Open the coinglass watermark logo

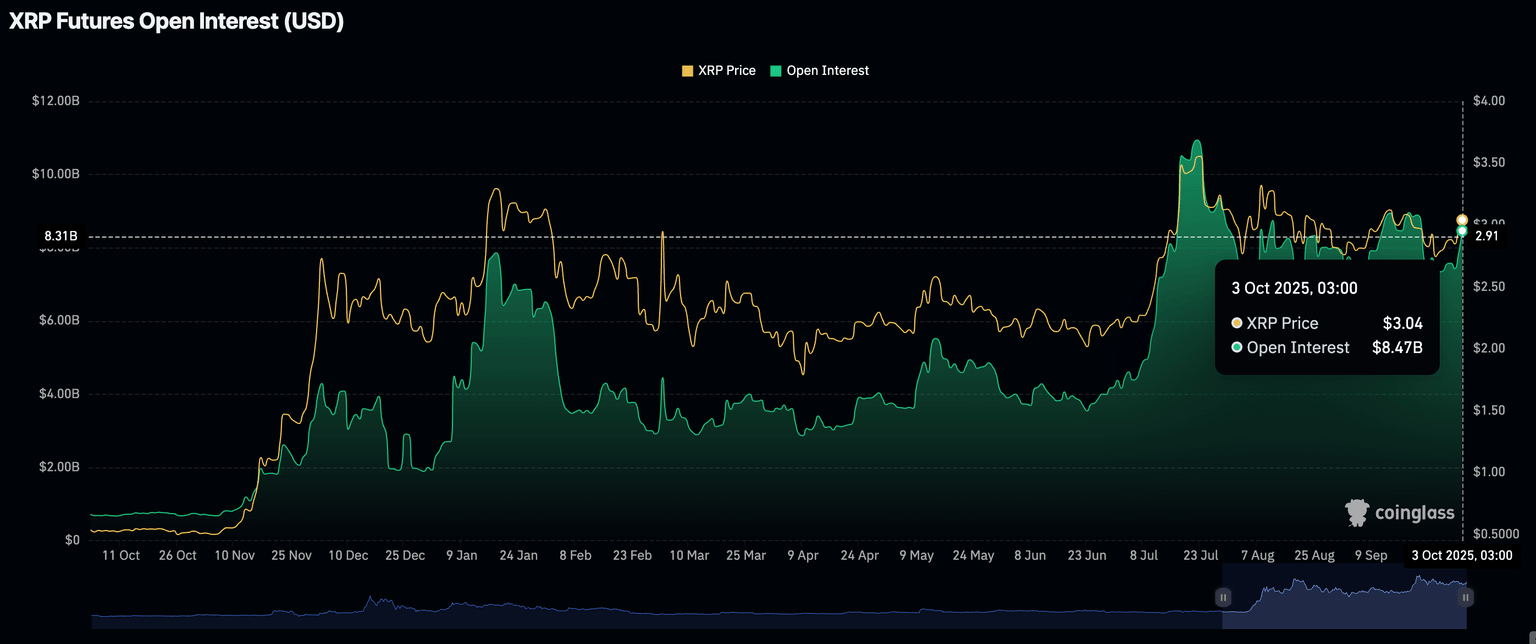pos(1399,513)
